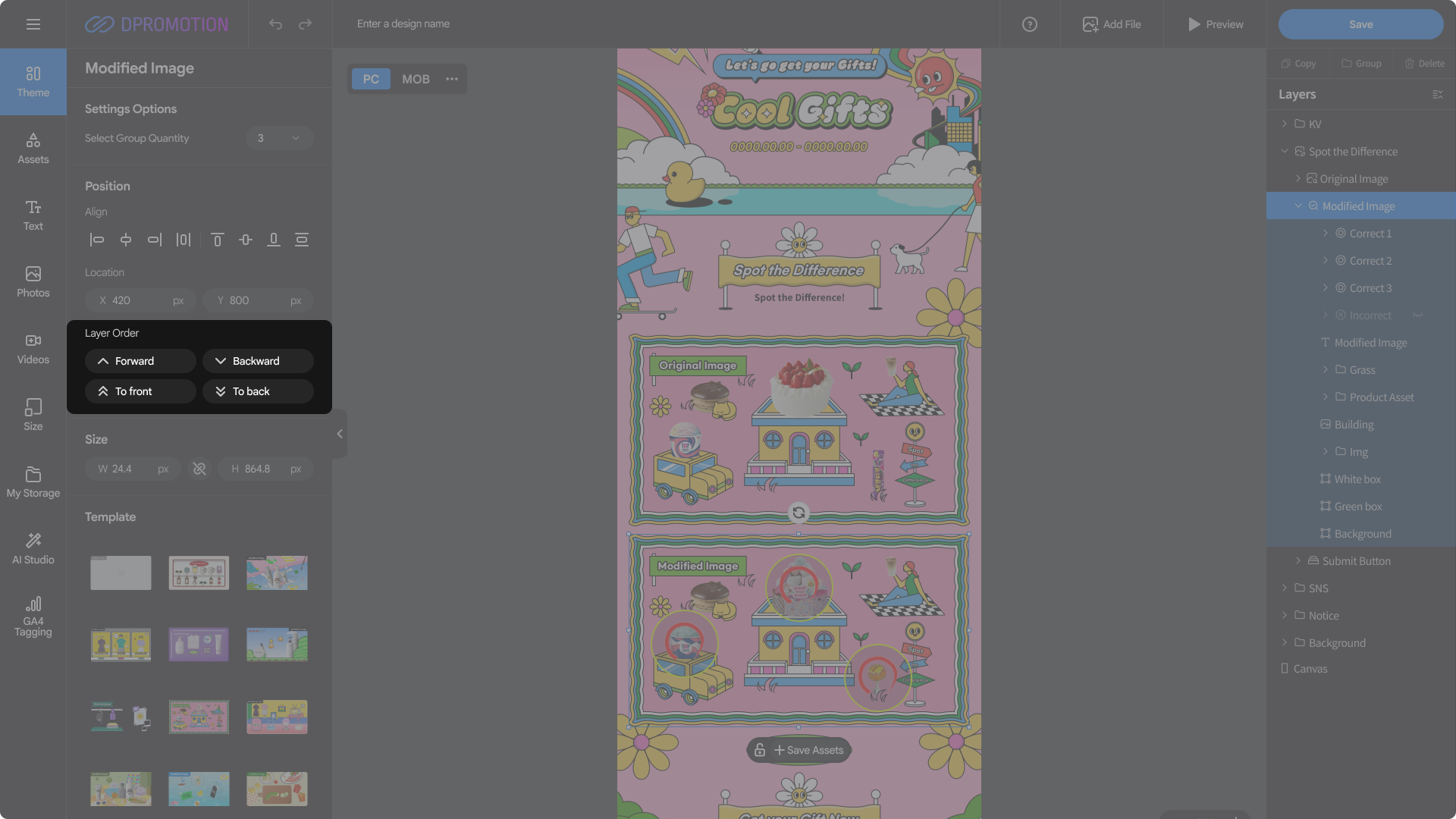Viewport: 1456px width, 819px height.
Task: Open the Select Group Quantity dropdown
Action: pyautogui.click(x=279, y=138)
